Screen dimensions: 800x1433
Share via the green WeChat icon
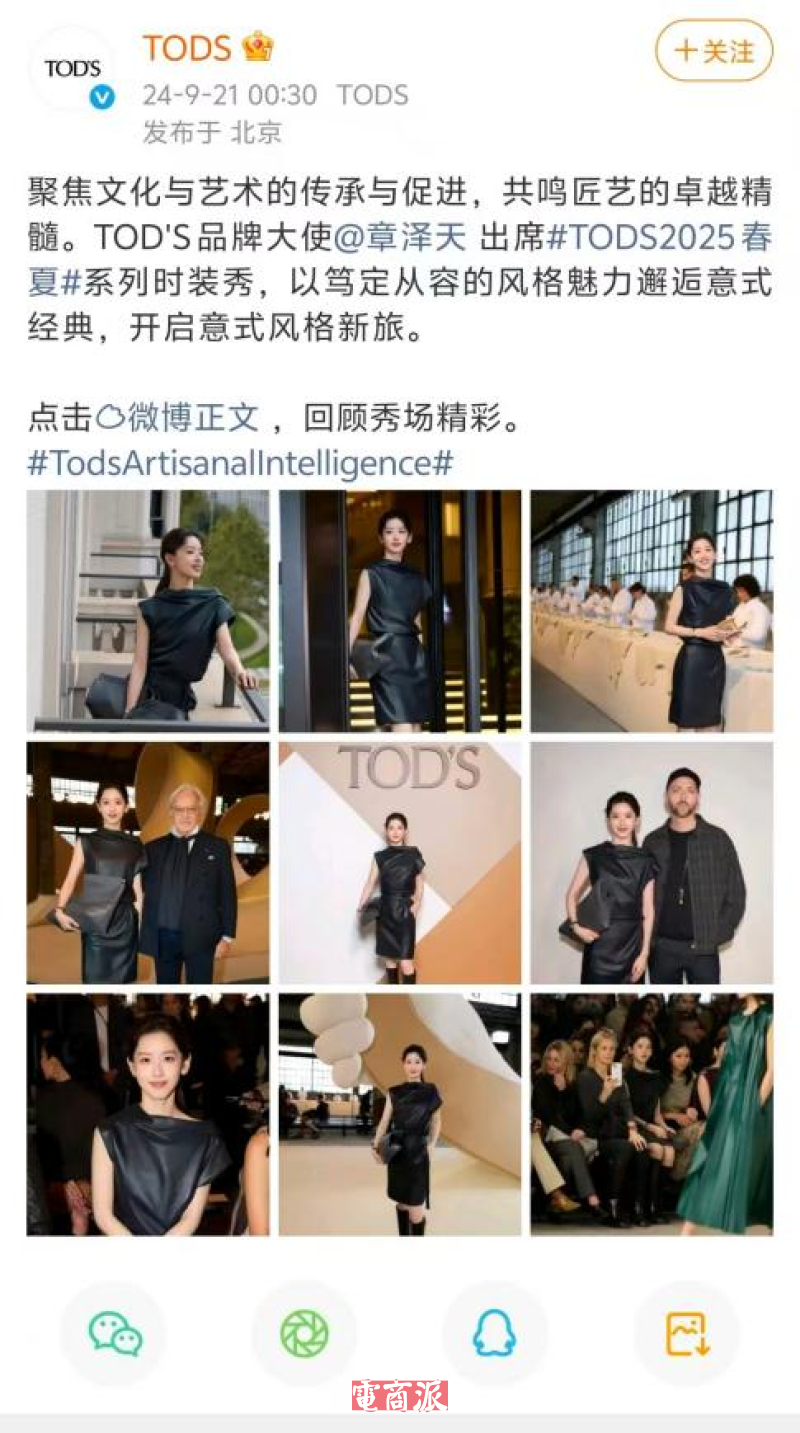point(115,1334)
